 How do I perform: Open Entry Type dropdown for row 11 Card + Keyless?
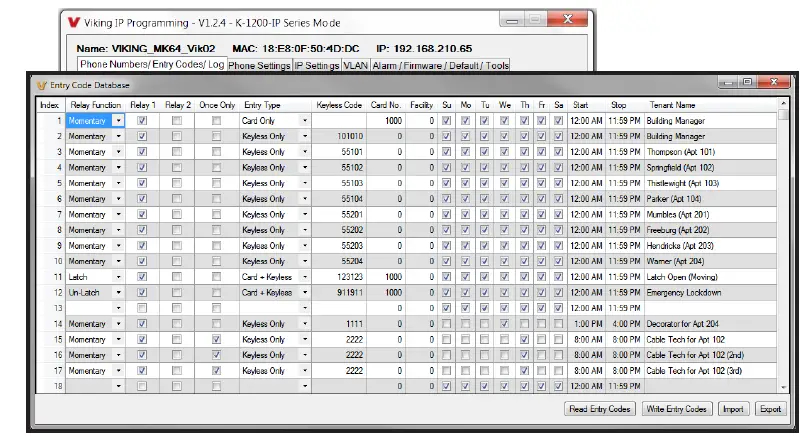[305, 277]
